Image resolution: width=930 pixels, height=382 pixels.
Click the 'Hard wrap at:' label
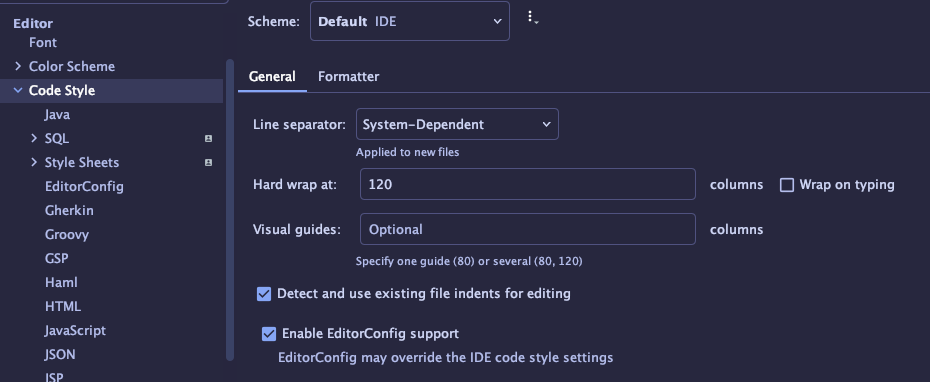pos(295,184)
